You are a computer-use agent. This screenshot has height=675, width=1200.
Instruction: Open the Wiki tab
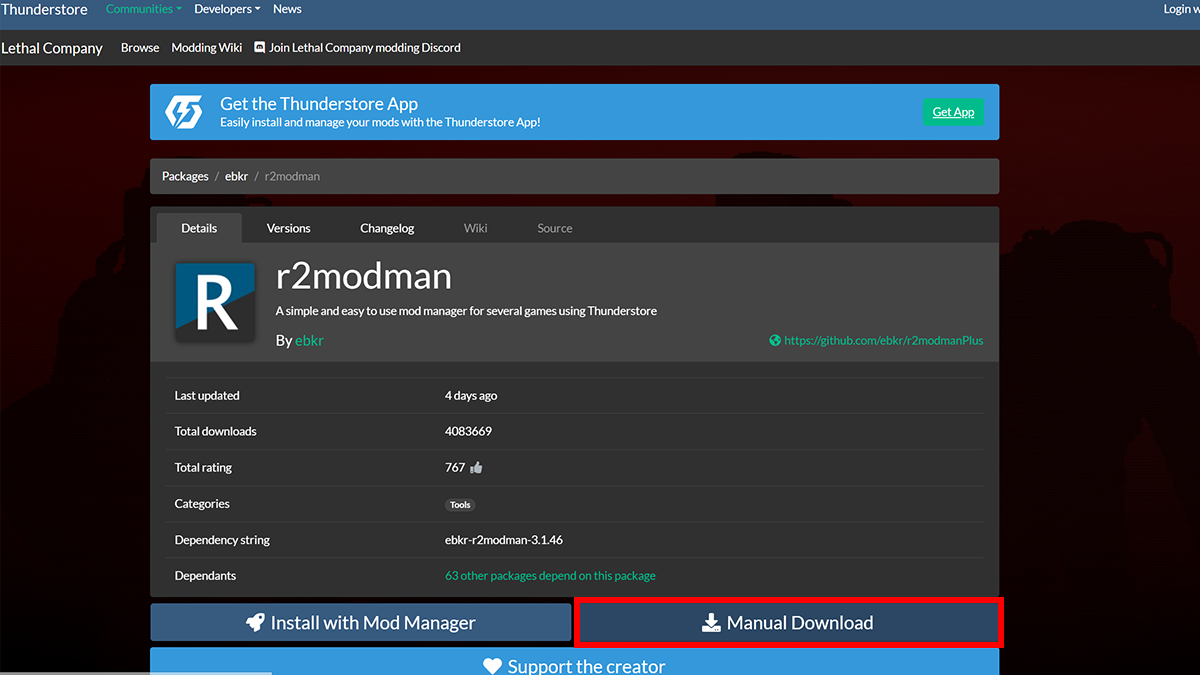click(475, 228)
